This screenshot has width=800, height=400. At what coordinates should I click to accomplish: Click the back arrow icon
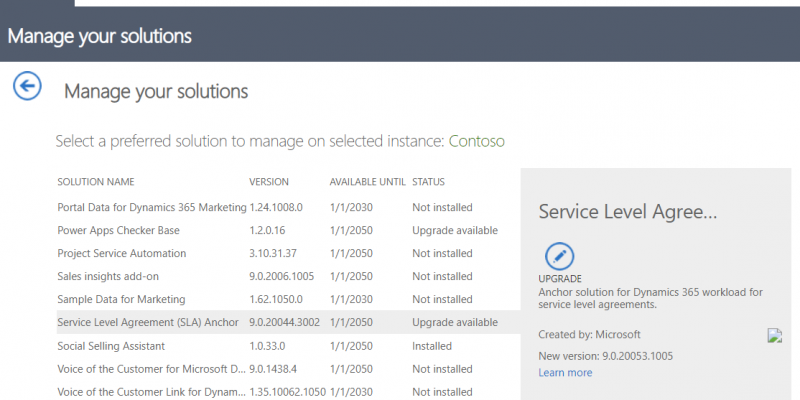tap(27, 85)
